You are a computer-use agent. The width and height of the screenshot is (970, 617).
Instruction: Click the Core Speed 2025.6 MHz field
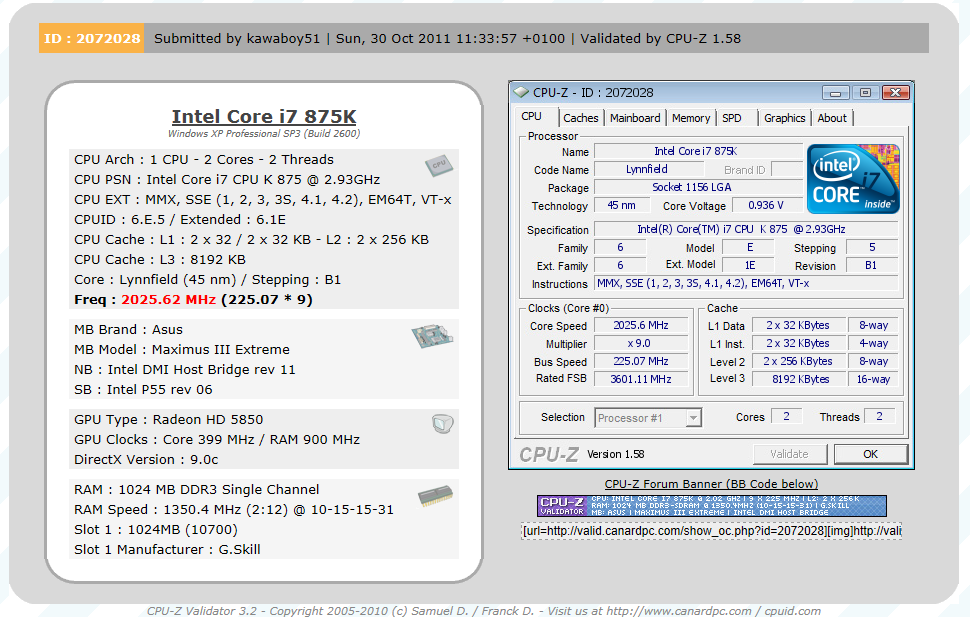(x=641, y=326)
